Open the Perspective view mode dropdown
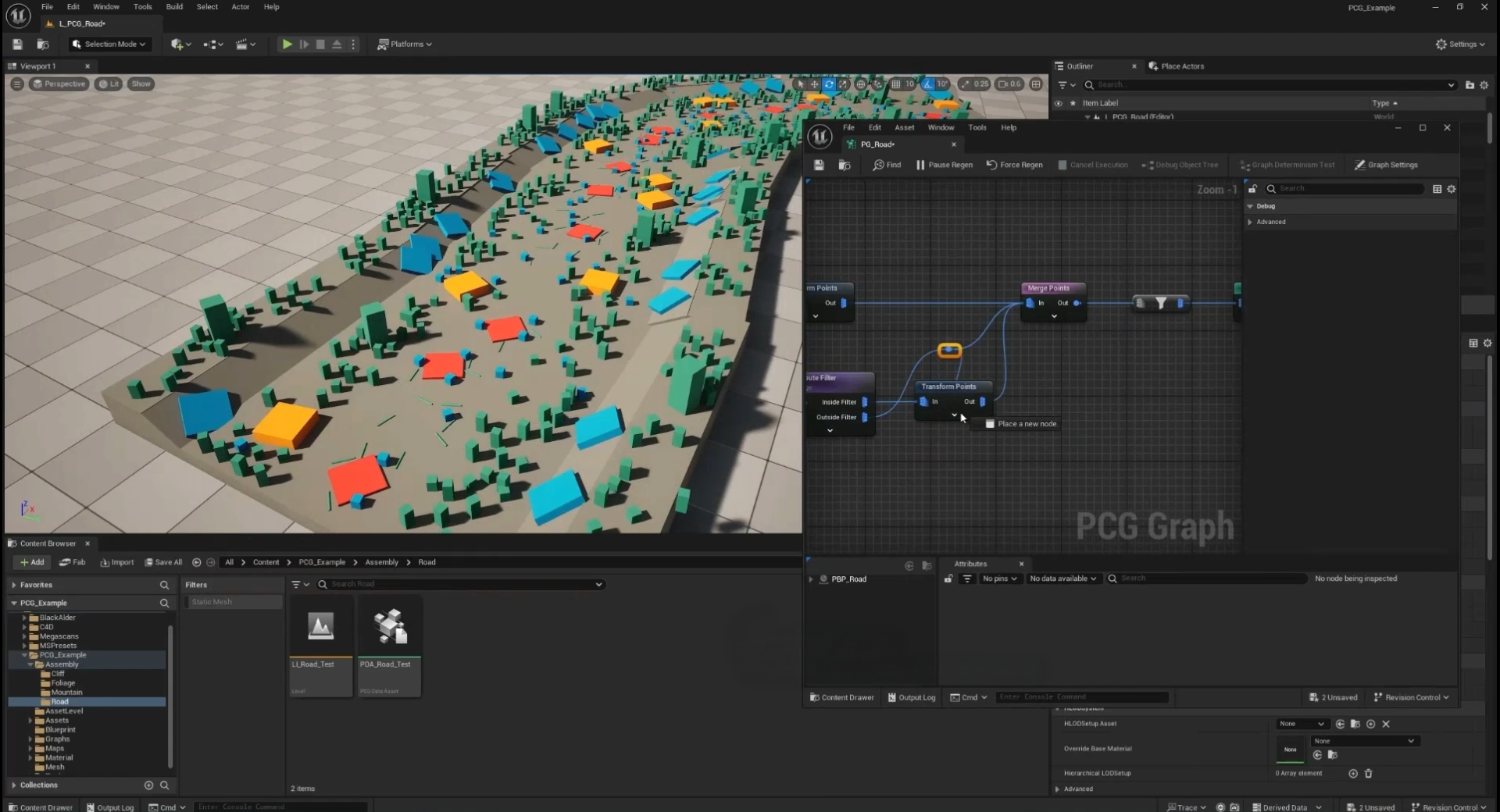 (x=59, y=84)
